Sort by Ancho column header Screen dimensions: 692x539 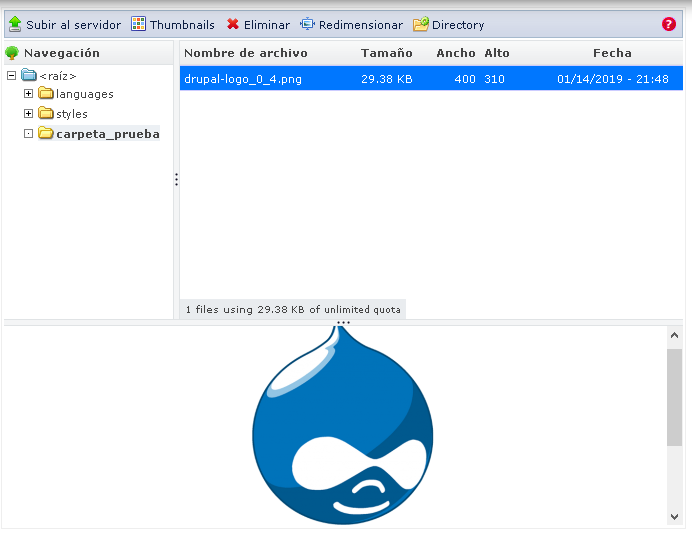pyautogui.click(x=456, y=53)
